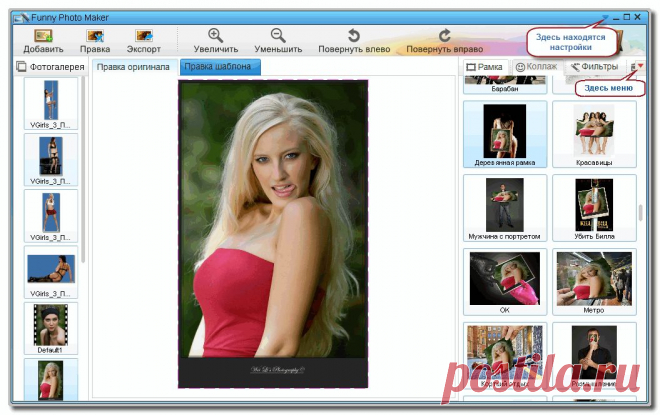
Task: Select the Правка шаблона tab
Action: [220, 67]
